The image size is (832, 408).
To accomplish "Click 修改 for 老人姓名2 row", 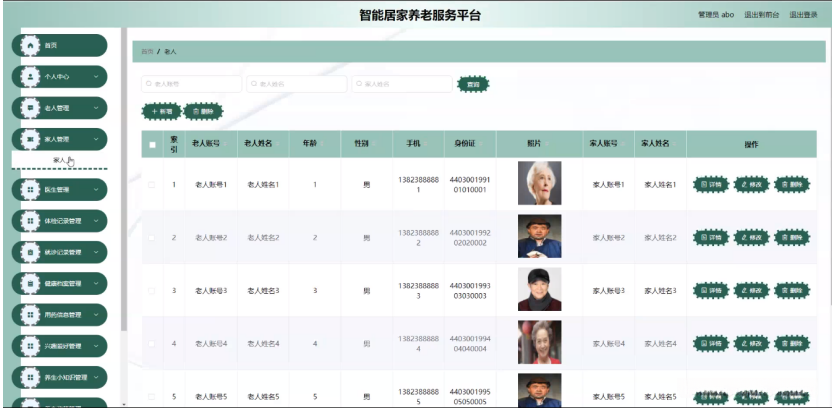I will (751, 238).
